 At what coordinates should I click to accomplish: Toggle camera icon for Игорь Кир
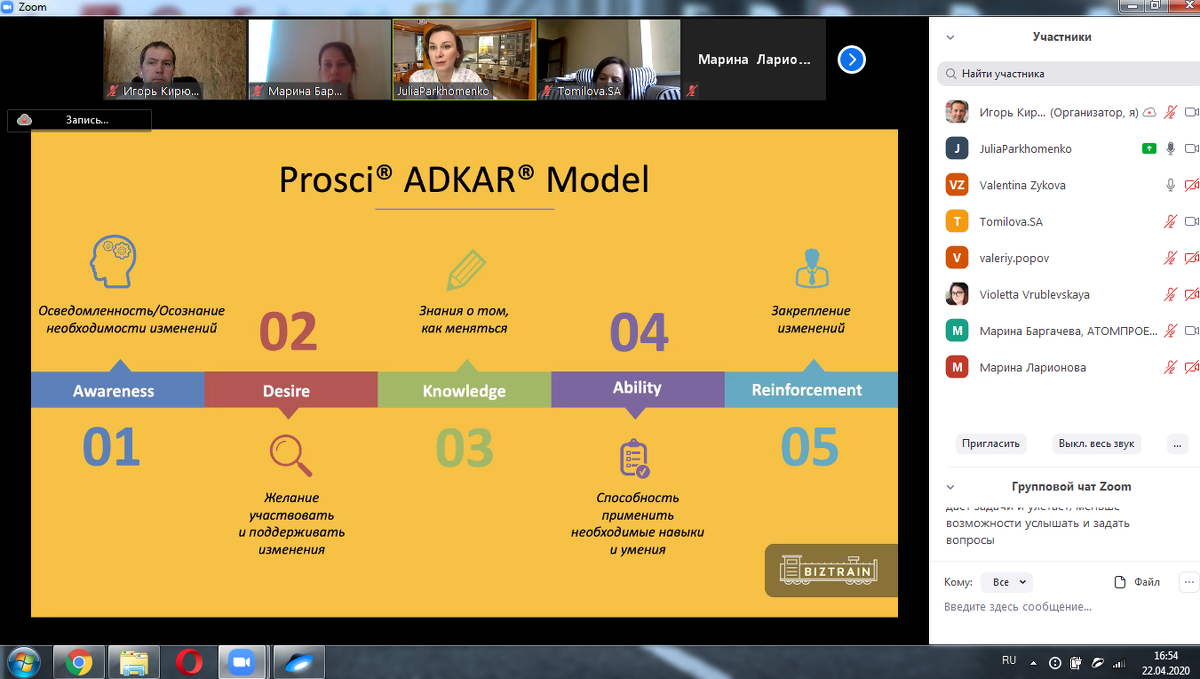[x=1191, y=112]
